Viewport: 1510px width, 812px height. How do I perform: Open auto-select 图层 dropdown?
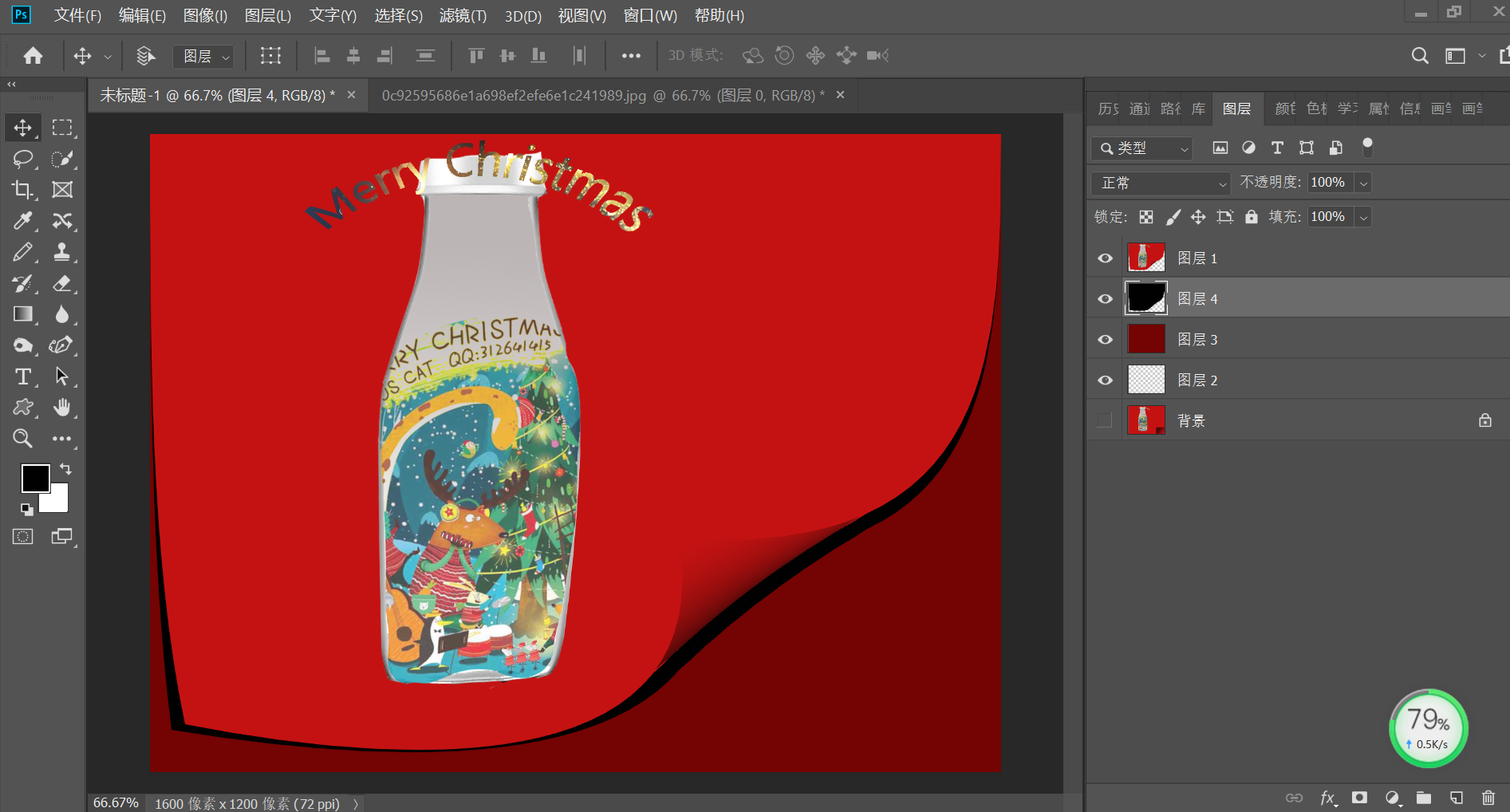203,57
